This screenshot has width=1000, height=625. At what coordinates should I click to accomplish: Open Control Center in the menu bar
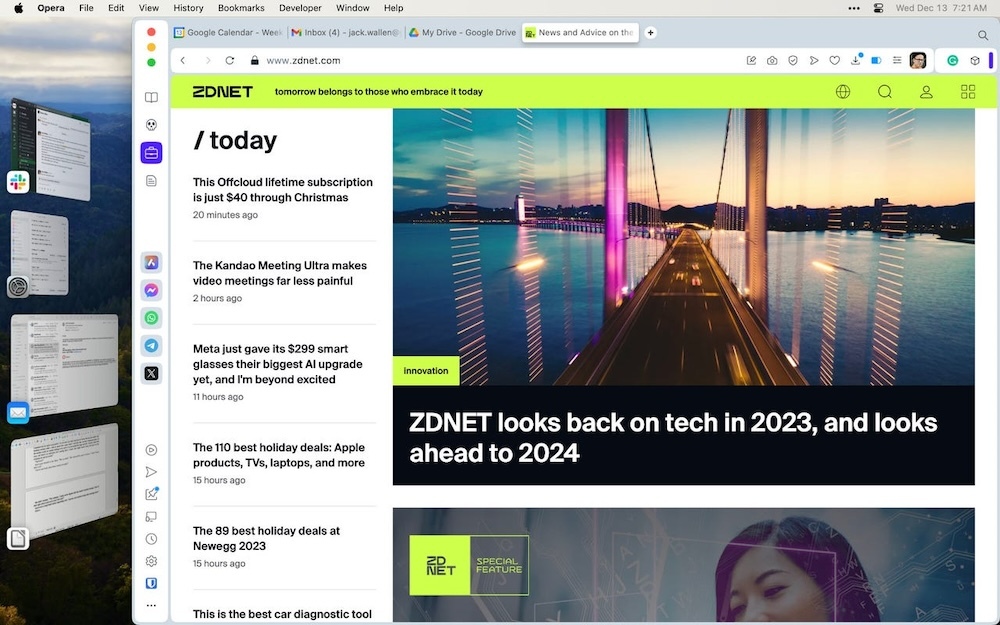point(878,8)
